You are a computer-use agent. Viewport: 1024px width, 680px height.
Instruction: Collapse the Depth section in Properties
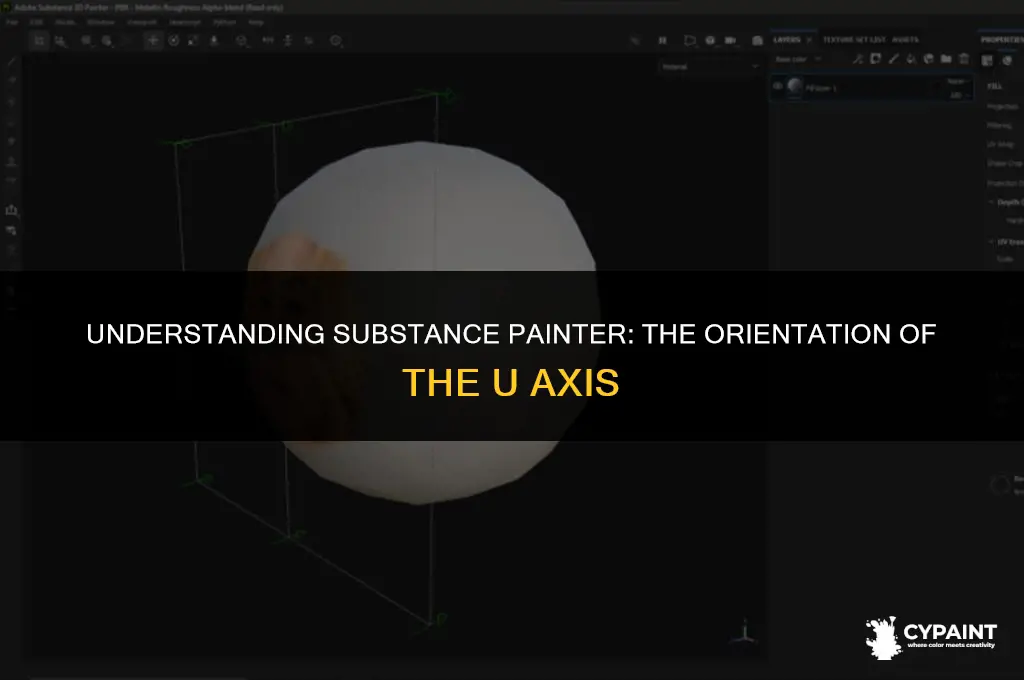tap(992, 202)
